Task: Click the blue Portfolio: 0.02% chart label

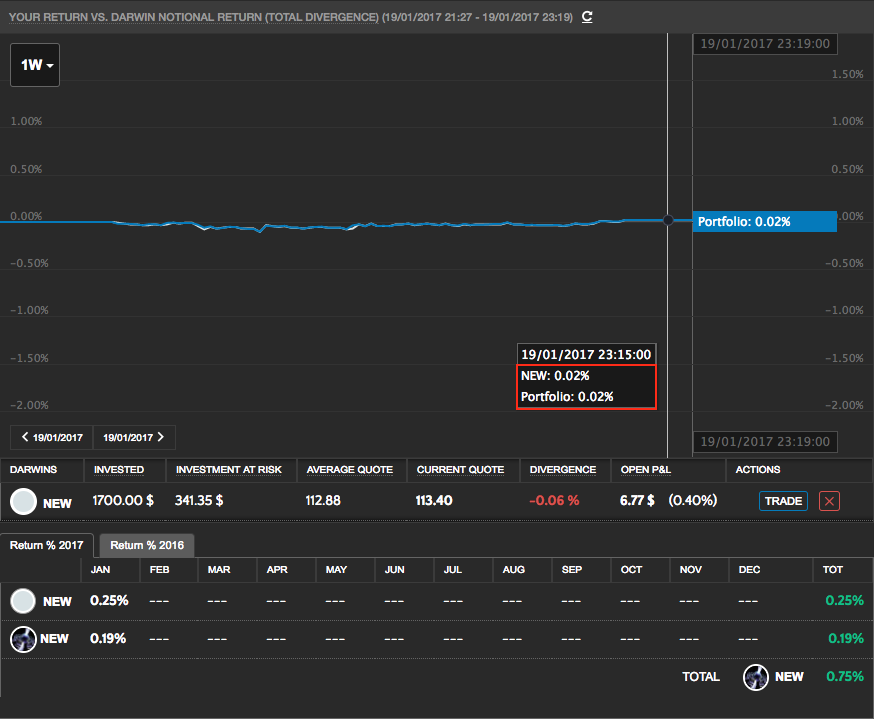Action: coord(764,221)
